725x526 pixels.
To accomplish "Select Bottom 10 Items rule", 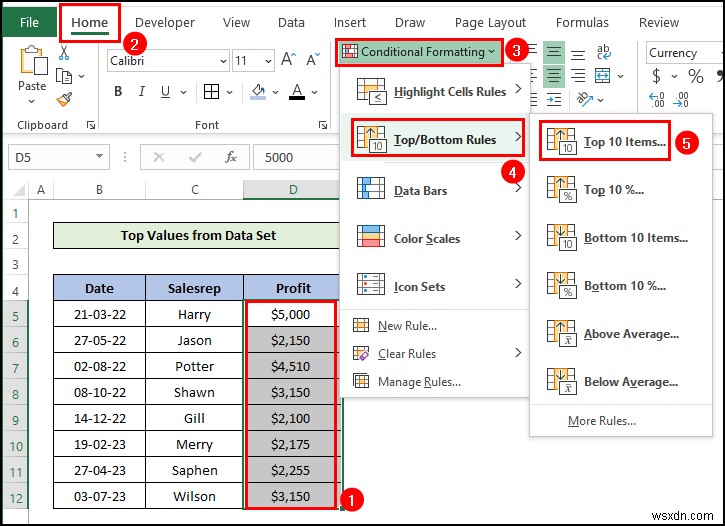I will pos(621,237).
